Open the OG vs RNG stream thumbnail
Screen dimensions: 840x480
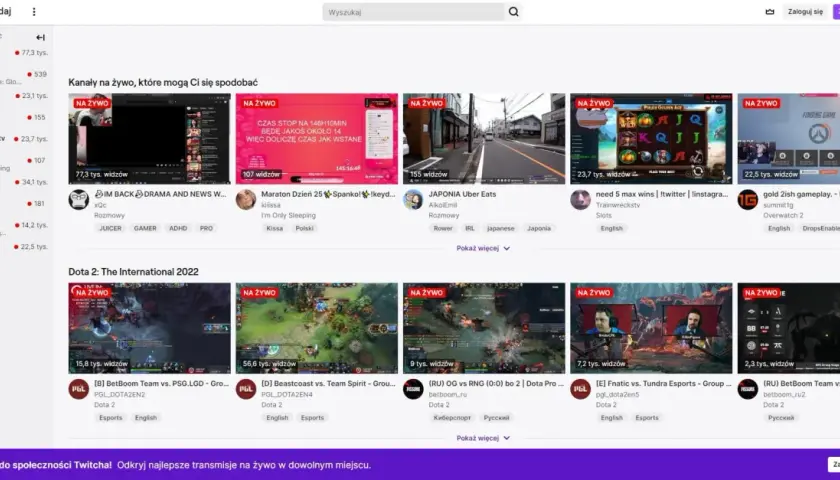tap(484, 328)
